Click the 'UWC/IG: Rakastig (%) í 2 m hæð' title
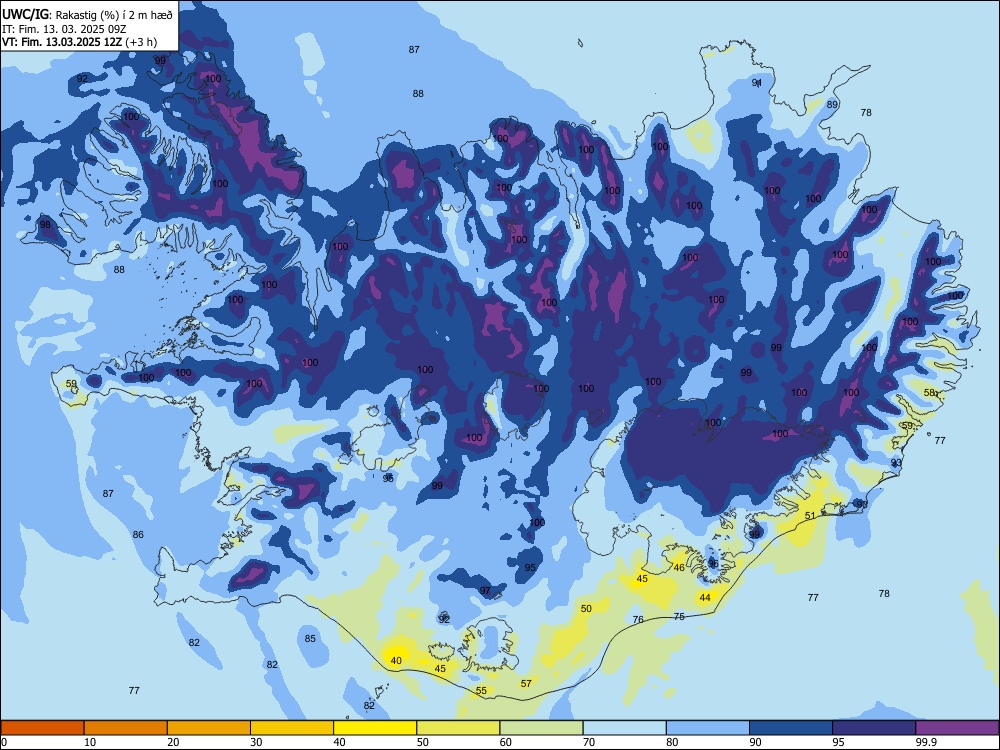Image resolution: width=1000 pixels, height=750 pixels. coord(87,15)
